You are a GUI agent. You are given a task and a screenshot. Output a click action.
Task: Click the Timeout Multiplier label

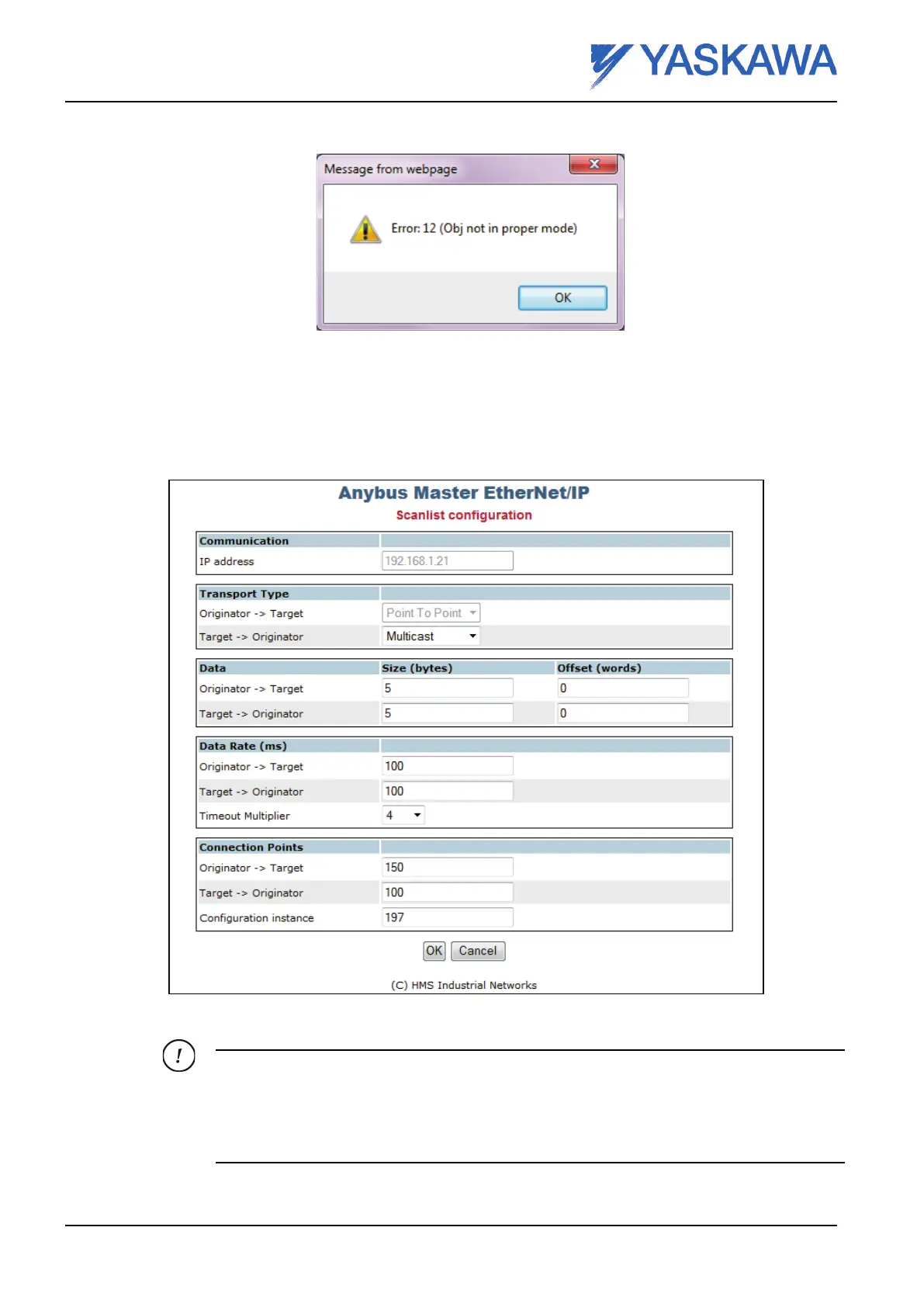[x=244, y=816]
